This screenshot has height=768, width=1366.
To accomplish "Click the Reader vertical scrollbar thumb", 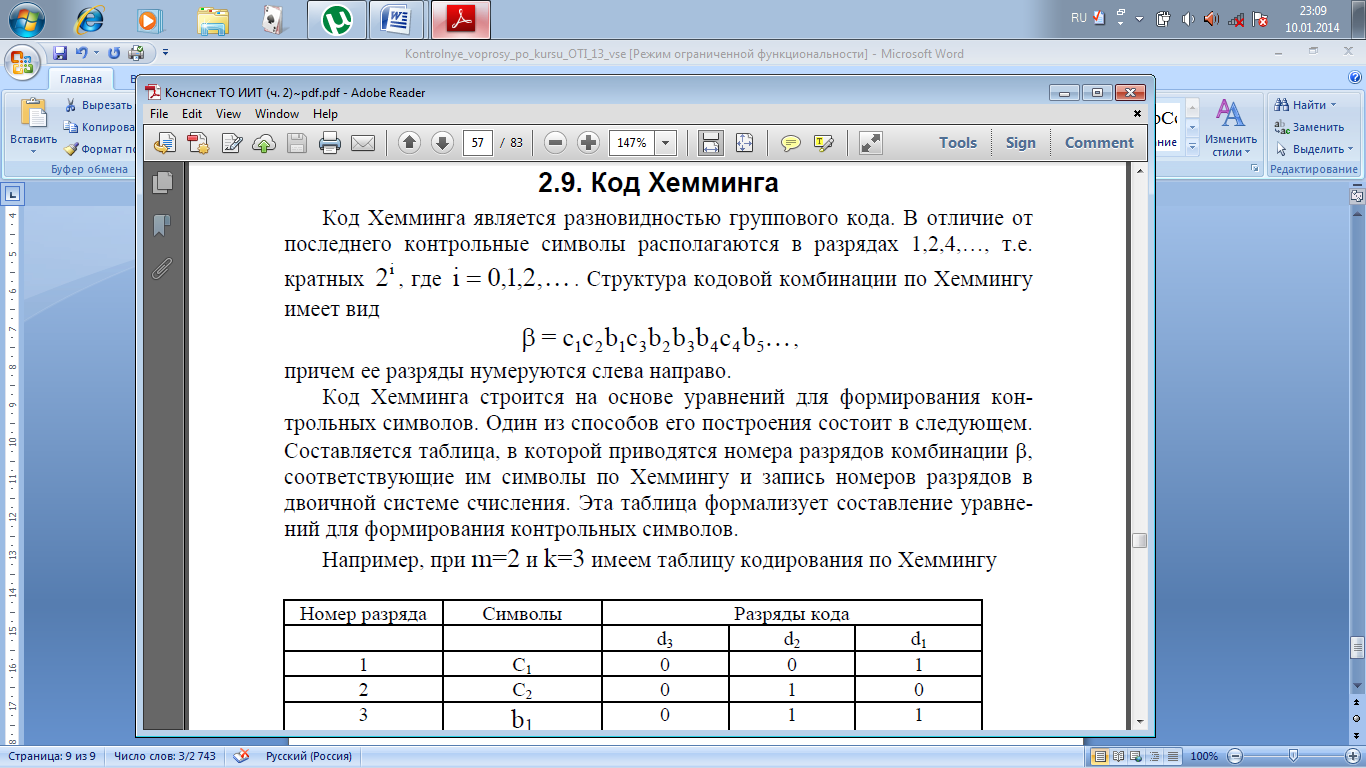I will pos(1139,541).
